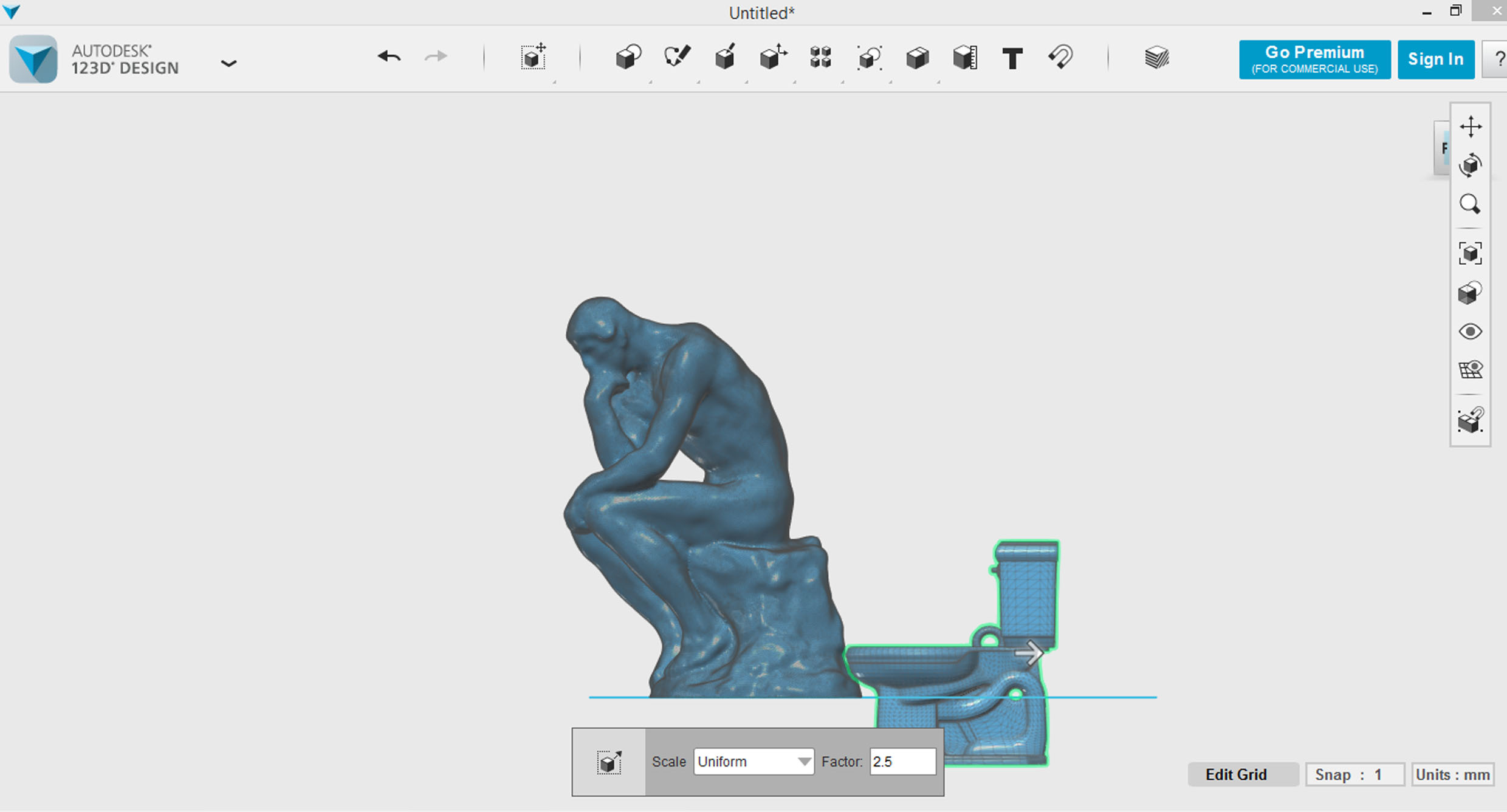Open the Help question mark button

point(1496,60)
